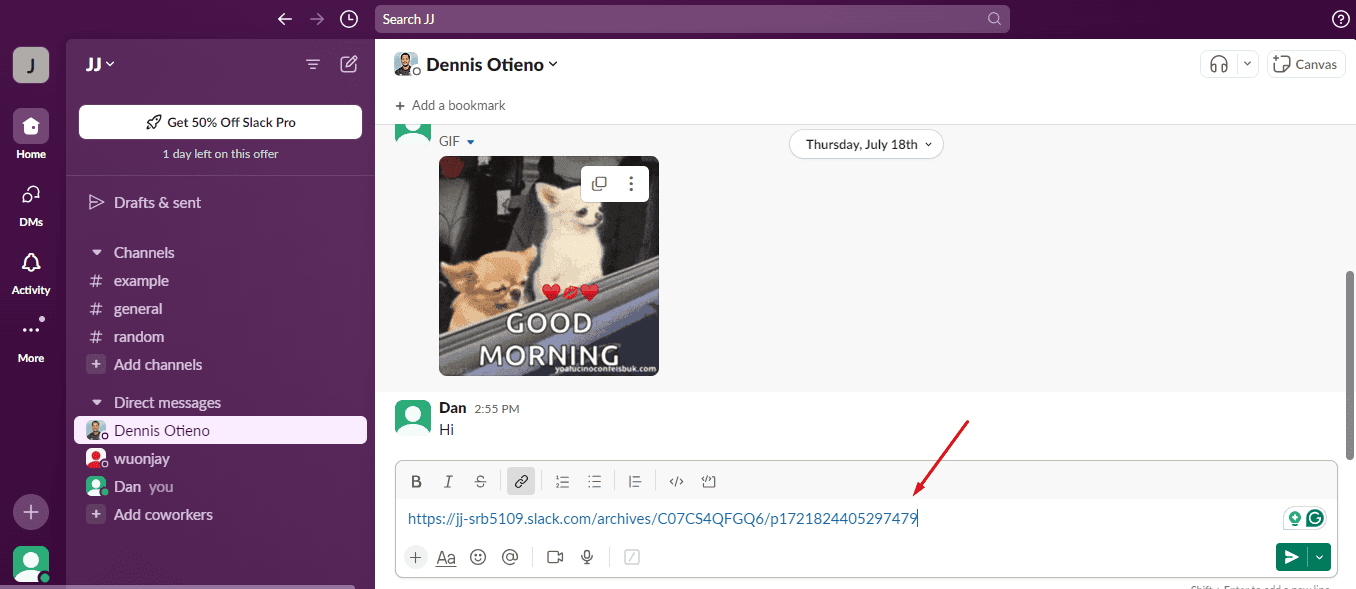Open the sidebar filter icon

[x=313, y=64]
